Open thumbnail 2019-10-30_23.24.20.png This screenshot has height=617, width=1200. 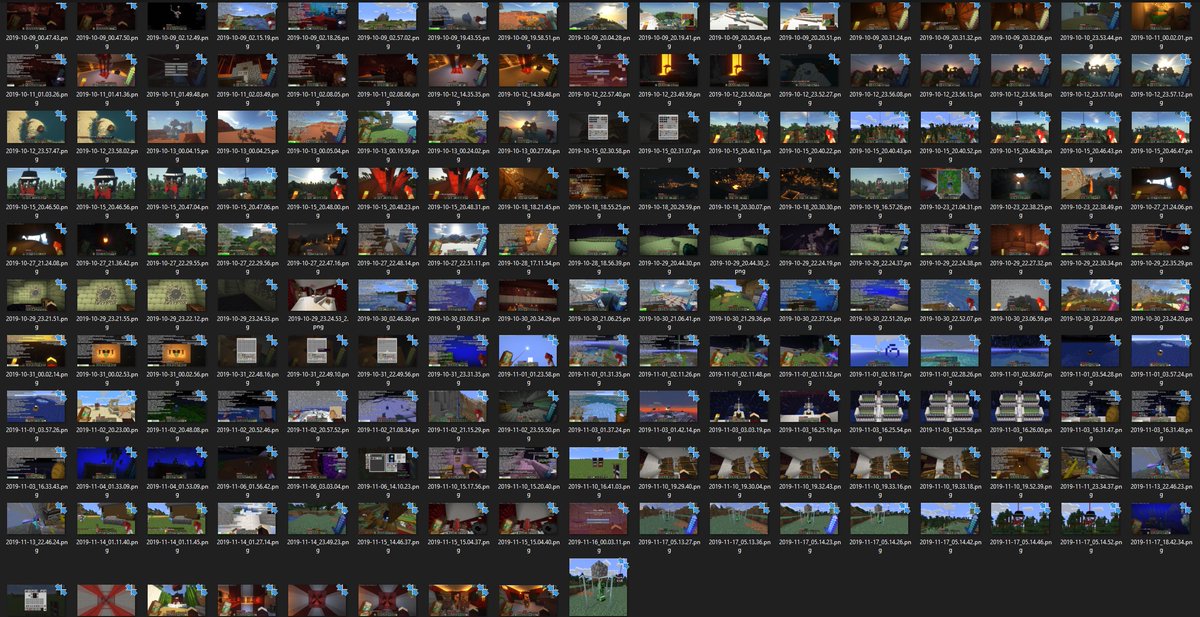pyautogui.click(x=1161, y=295)
